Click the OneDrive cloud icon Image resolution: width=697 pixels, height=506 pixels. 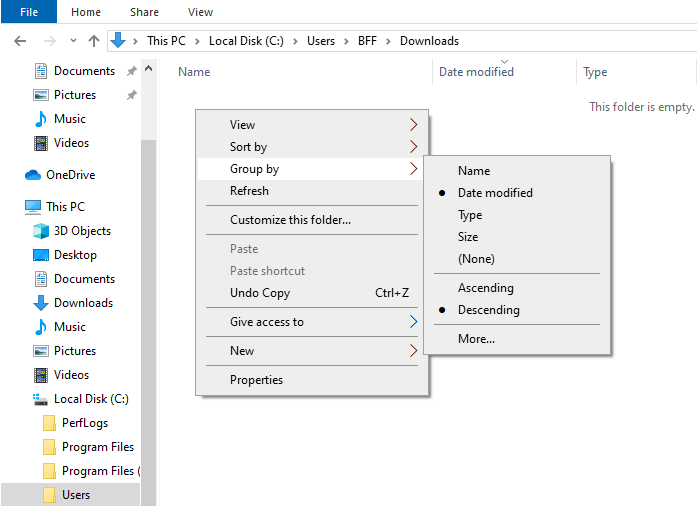33,175
